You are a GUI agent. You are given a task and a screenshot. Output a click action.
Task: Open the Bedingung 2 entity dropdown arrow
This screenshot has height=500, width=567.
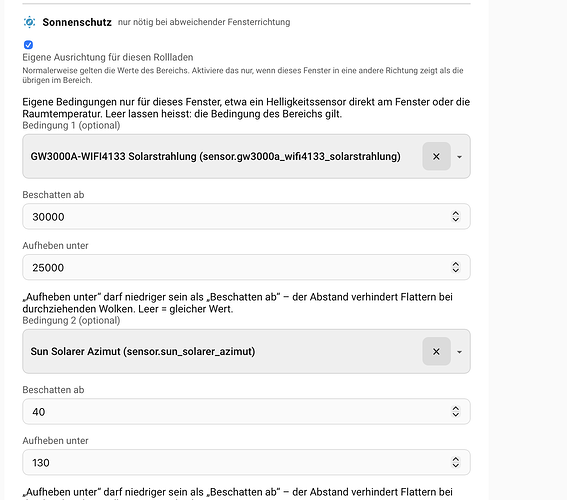[x=459, y=352]
